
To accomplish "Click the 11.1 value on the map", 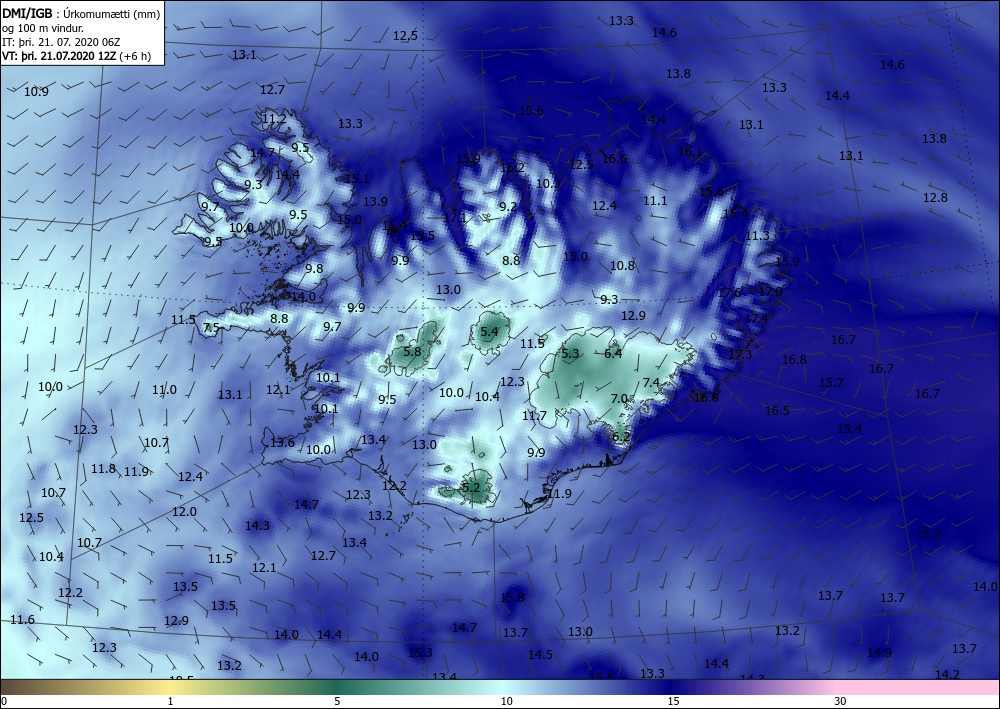I will click(x=655, y=201).
